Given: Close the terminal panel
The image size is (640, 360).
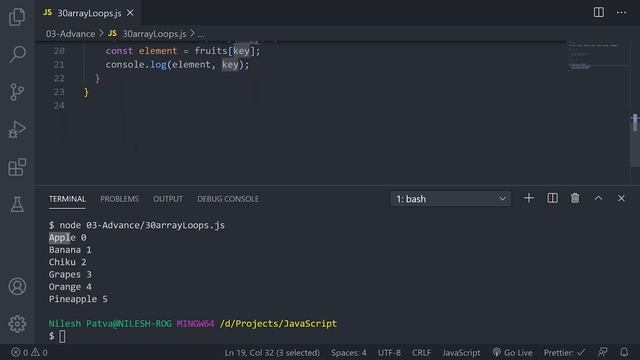Looking at the screenshot, I should click(x=621, y=198).
